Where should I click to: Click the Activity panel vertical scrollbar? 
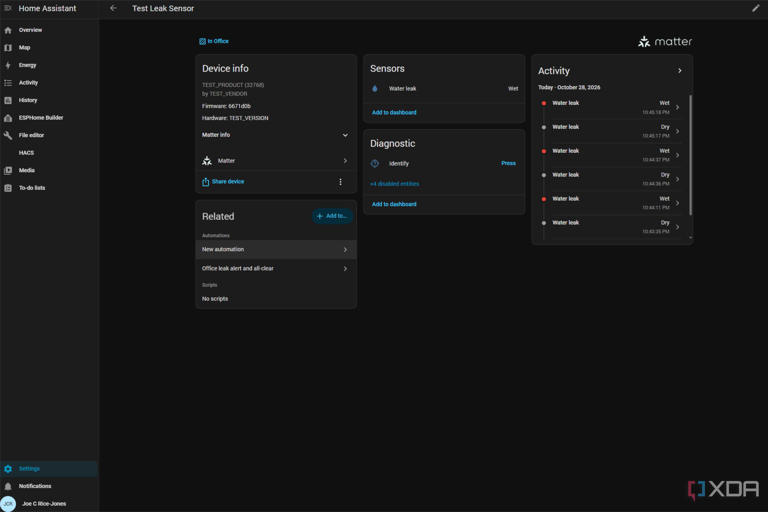[x=691, y=155]
